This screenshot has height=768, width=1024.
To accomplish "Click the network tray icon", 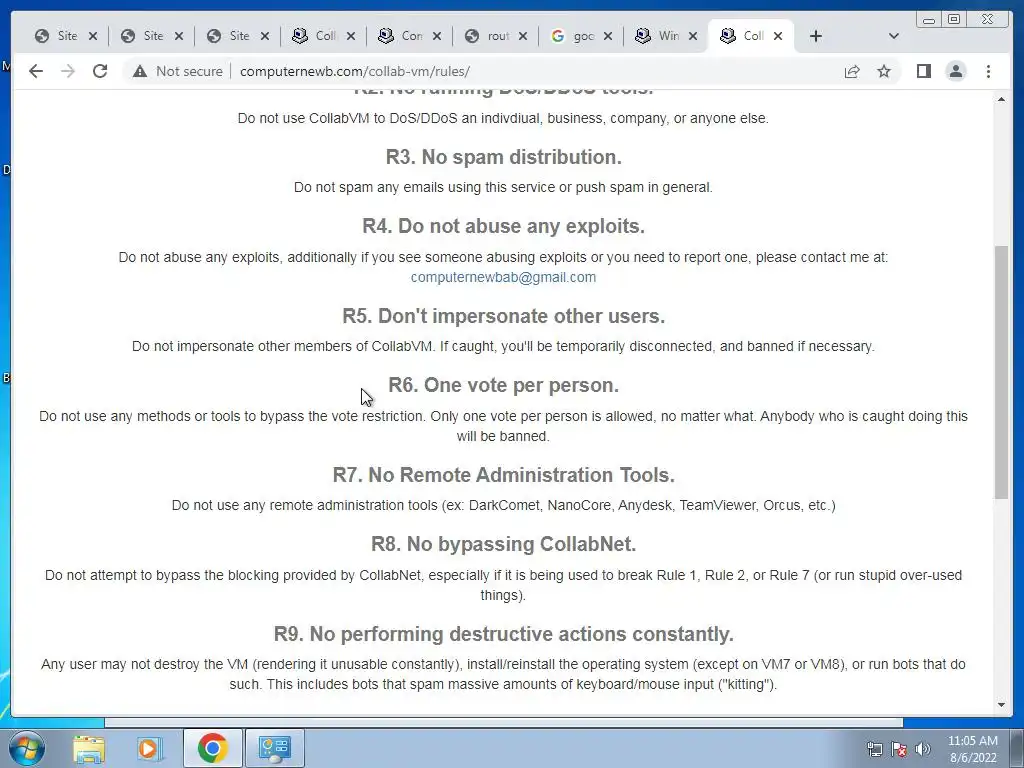I will tap(874, 749).
